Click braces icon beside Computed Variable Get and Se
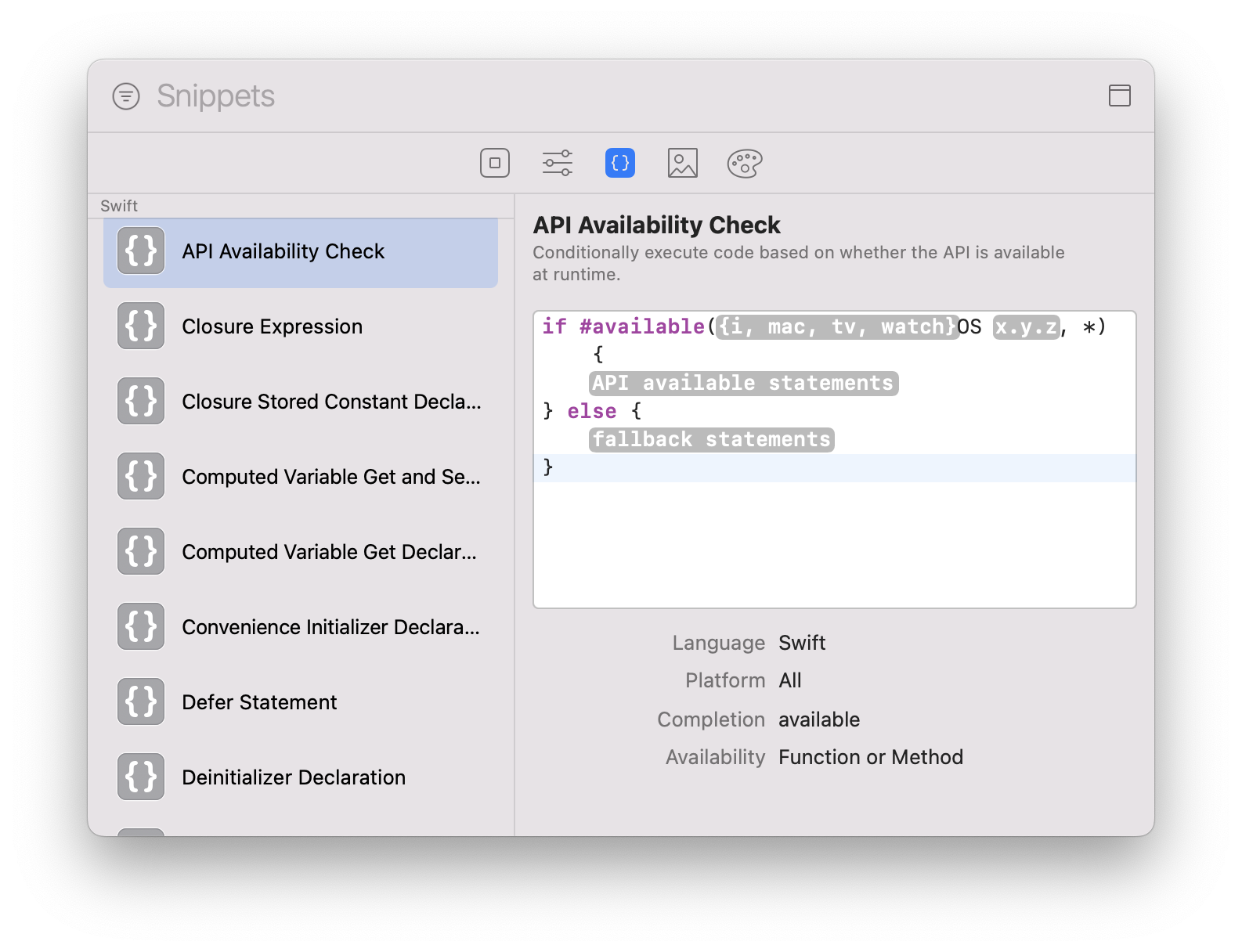The width and height of the screenshot is (1242, 952). pyautogui.click(x=141, y=476)
